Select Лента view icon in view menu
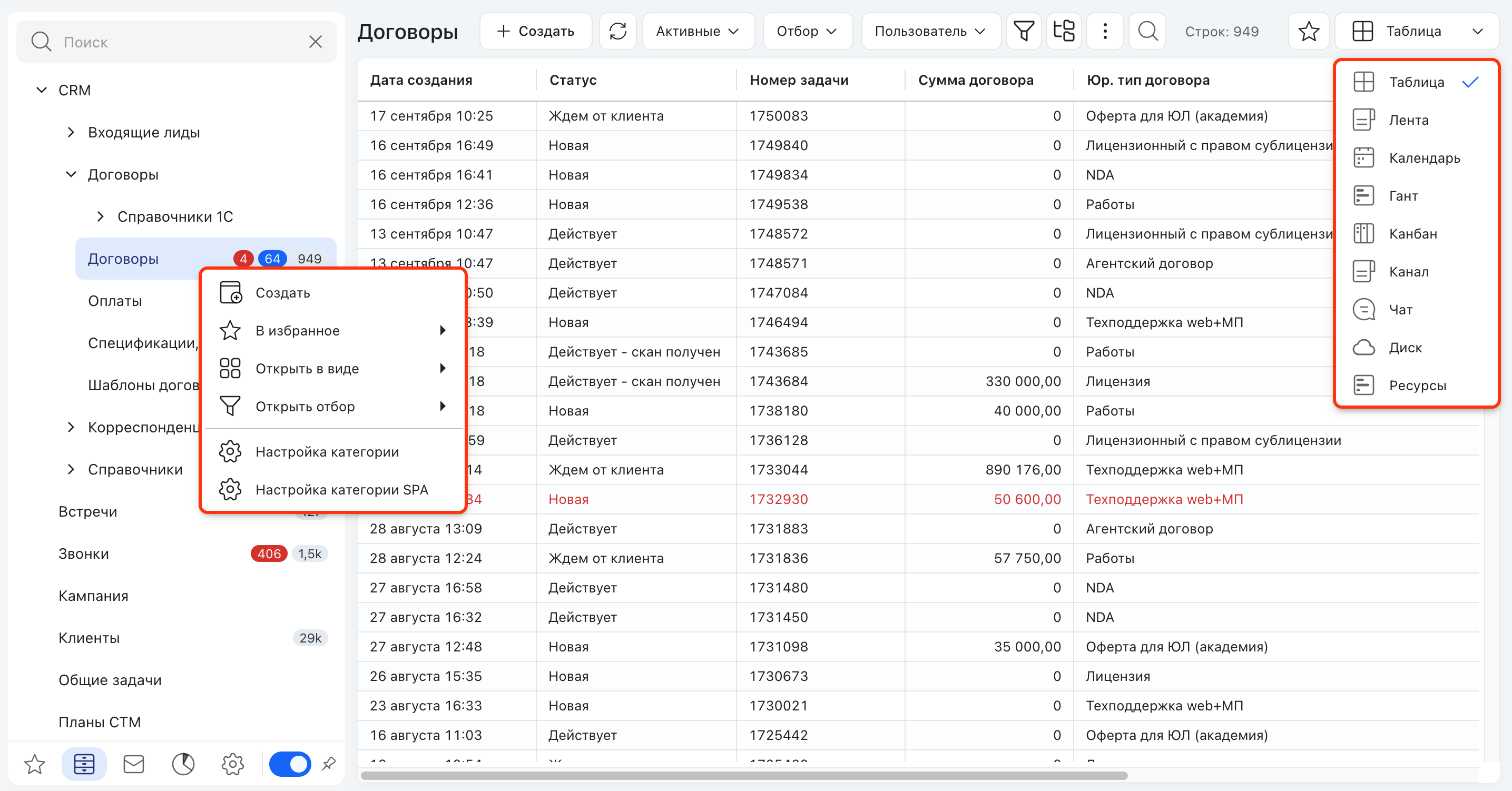The image size is (1512, 791). [x=1363, y=120]
